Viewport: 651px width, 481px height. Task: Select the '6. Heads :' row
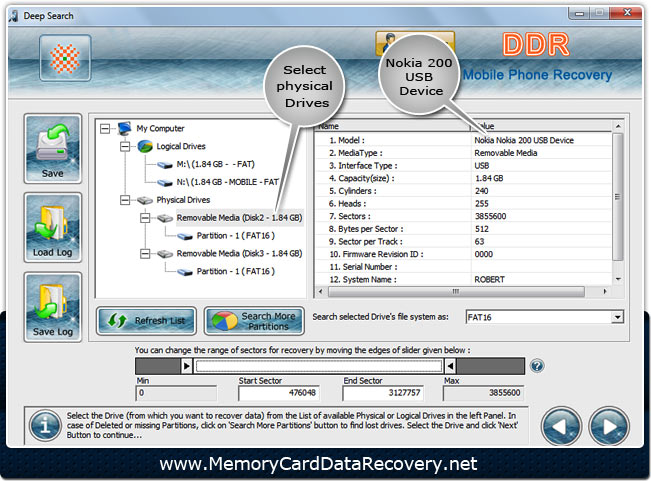pos(463,204)
